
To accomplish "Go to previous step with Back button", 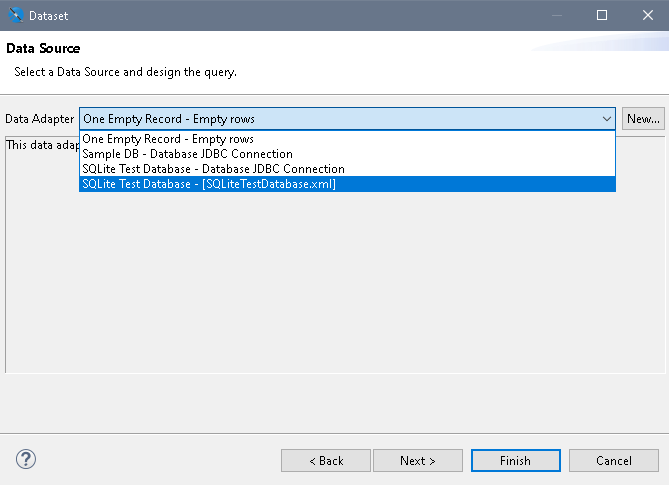I will click(326, 461).
